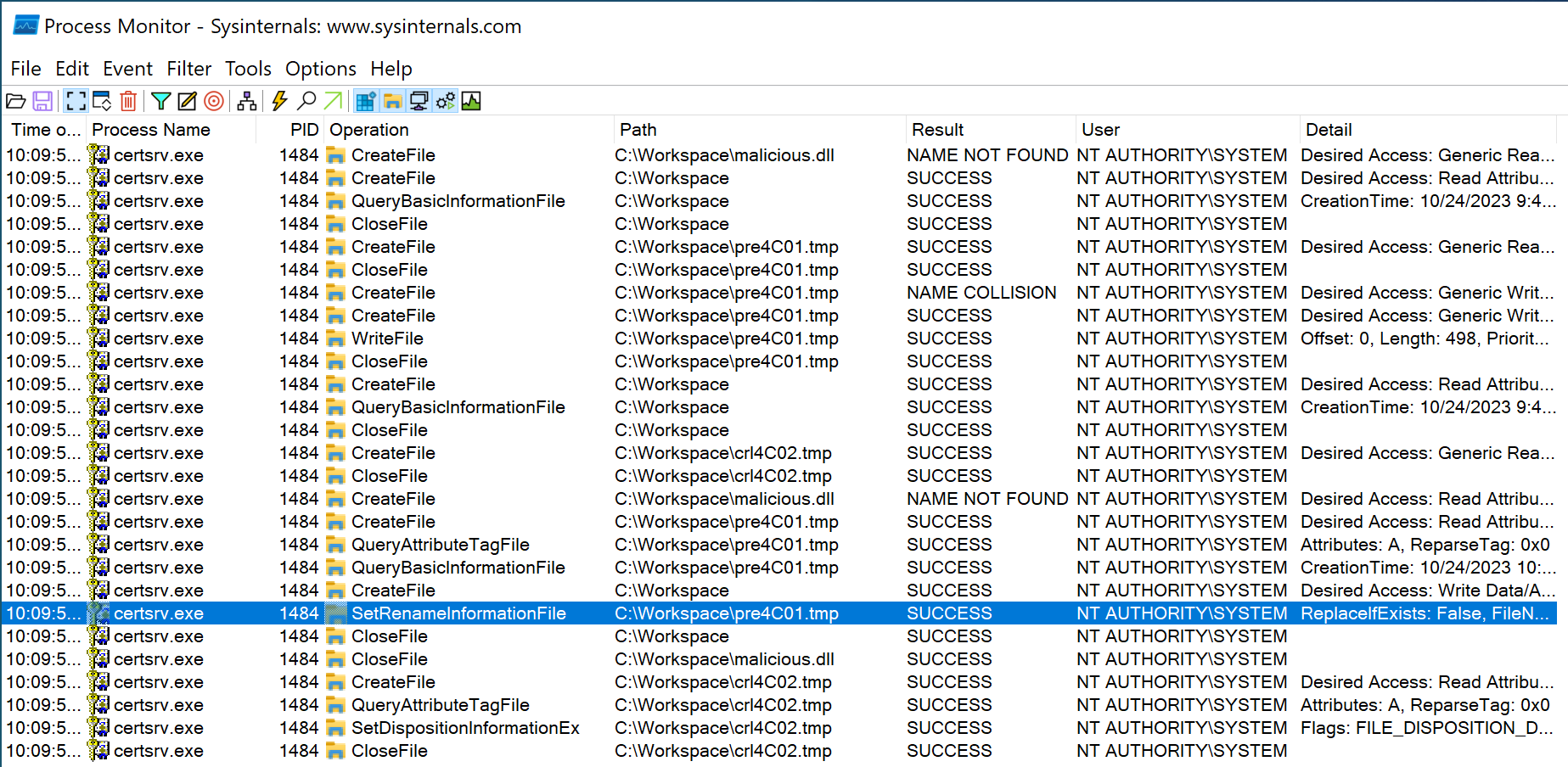Show the Process Tree from the toolbar

(x=247, y=102)
